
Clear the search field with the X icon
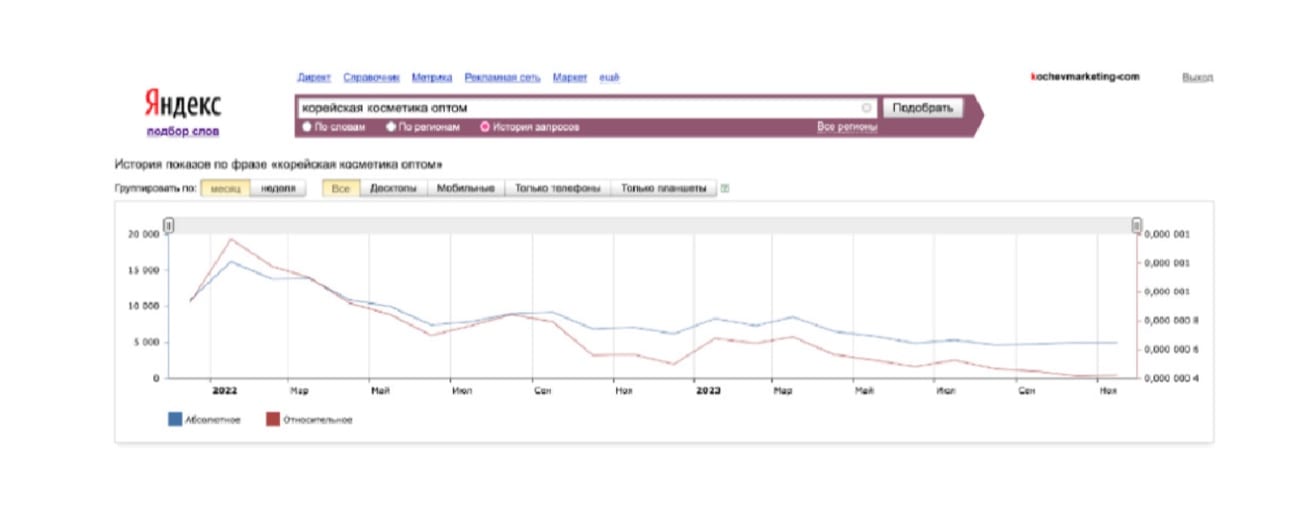(x=866, y=108)
